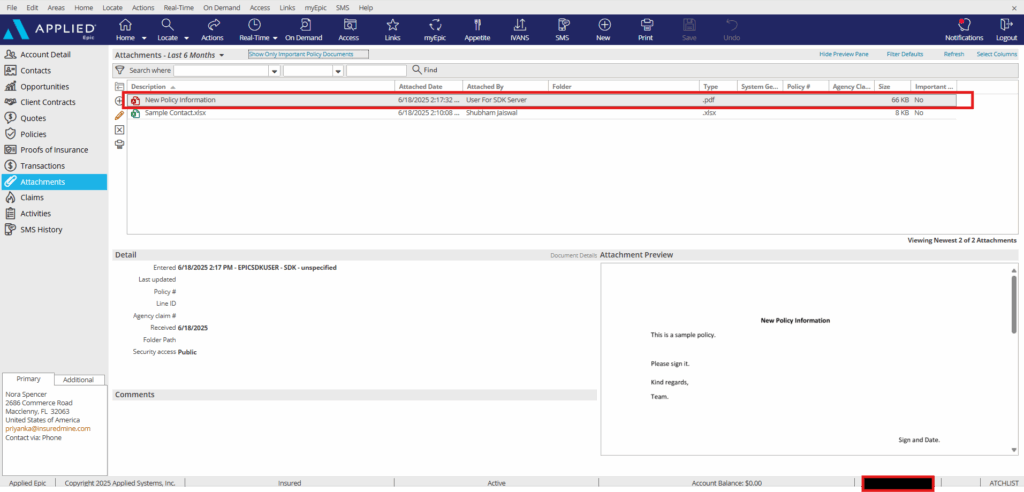Click the print icon left of attachments list
1024x492 pixels.
tap(120, 144)
